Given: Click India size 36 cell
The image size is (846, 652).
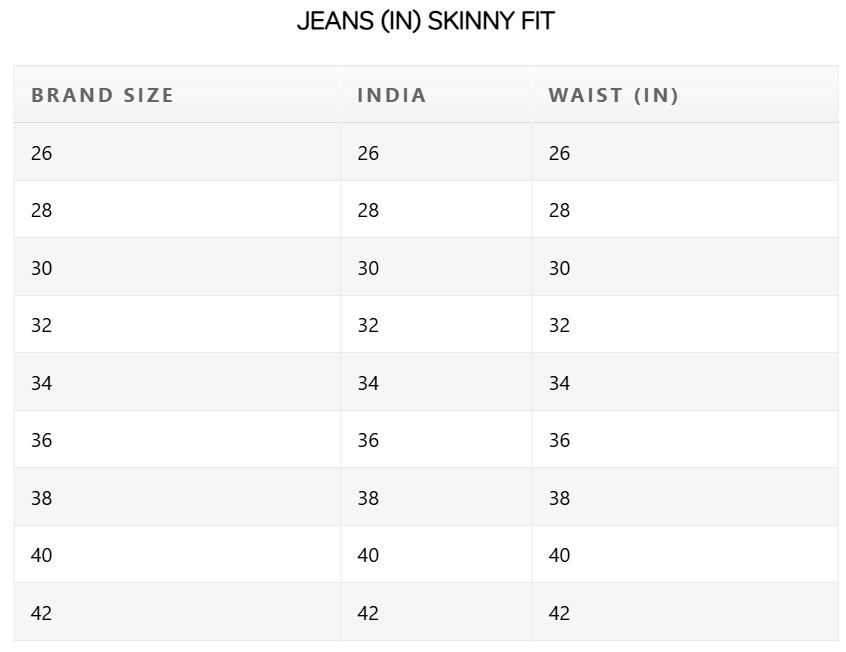Looking at the screenshot, I should (x=436, y=439).
